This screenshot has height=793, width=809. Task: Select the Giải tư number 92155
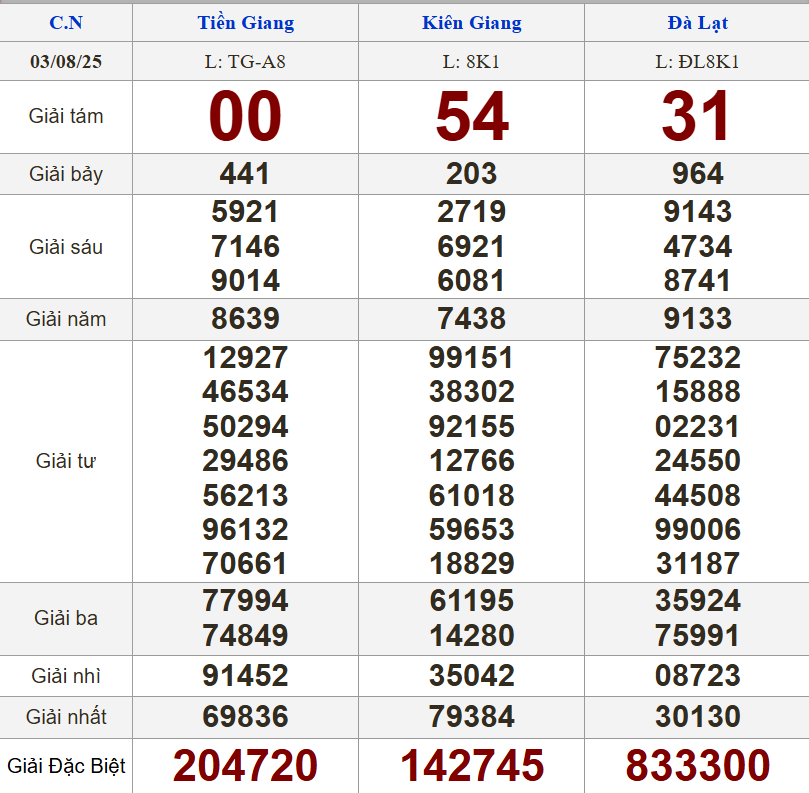click(471, 427)
